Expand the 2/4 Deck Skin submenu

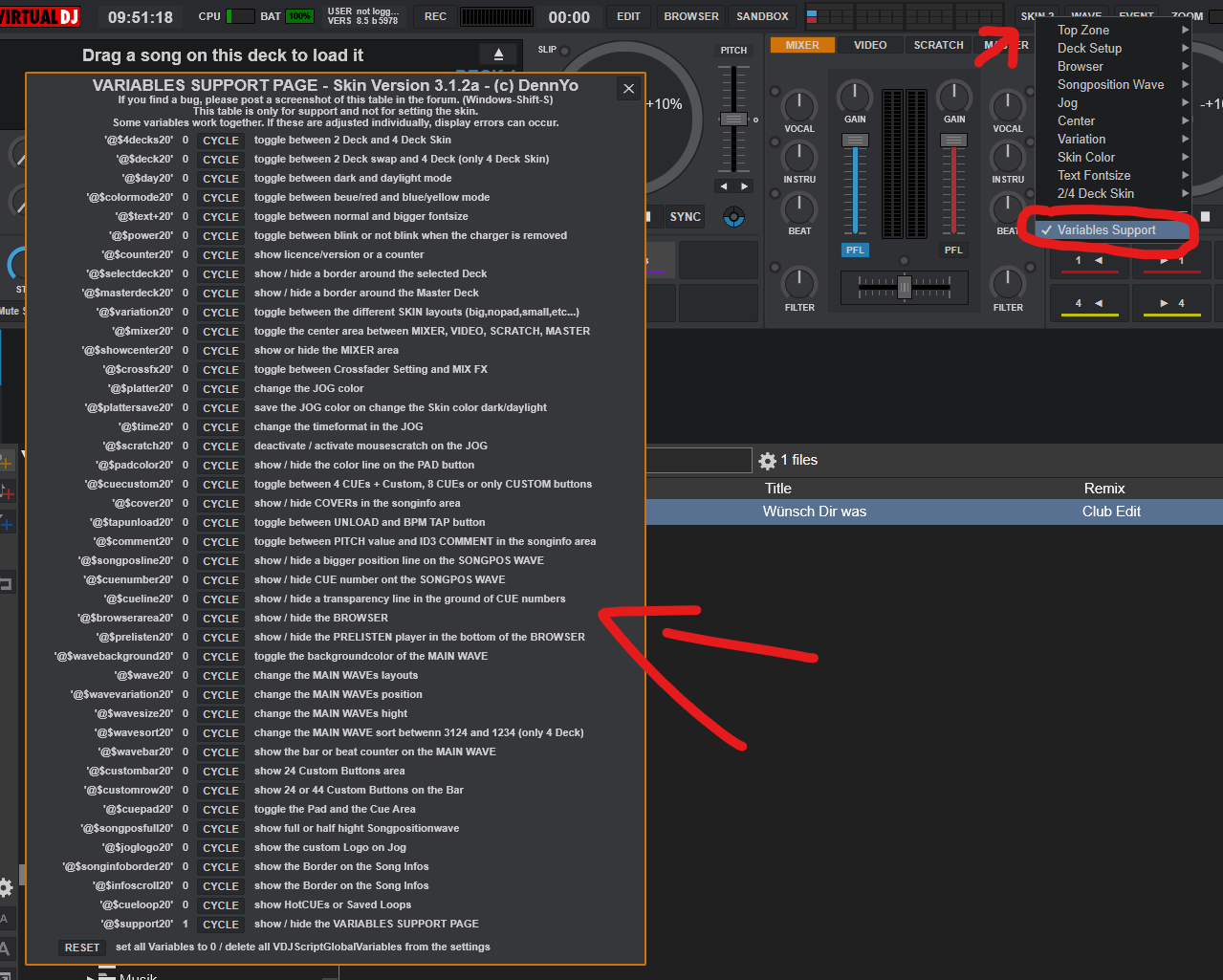pyautogui.click(x=1113, y=194)
